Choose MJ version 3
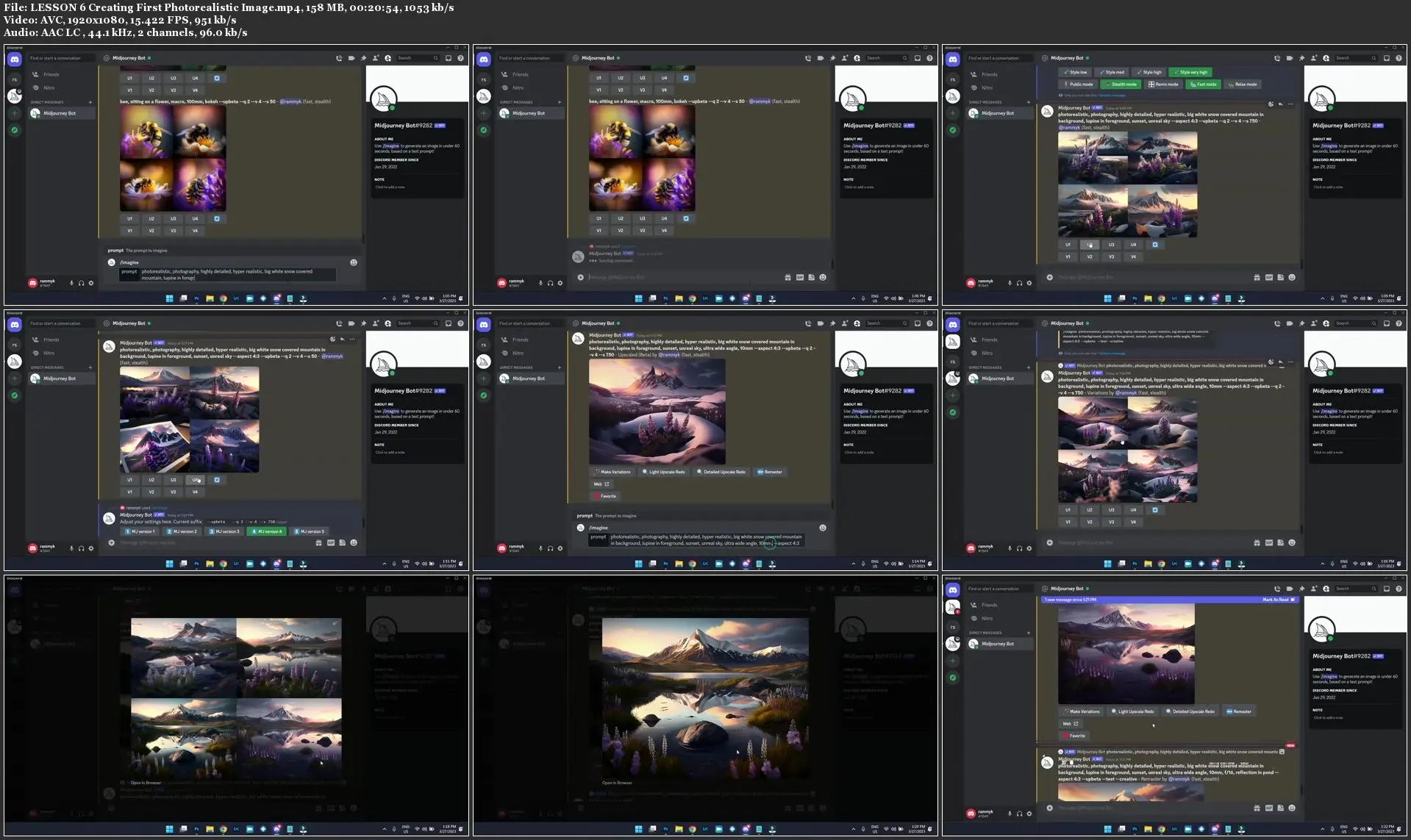Screen dimensions: 1411x840 (x=225, y=531)
